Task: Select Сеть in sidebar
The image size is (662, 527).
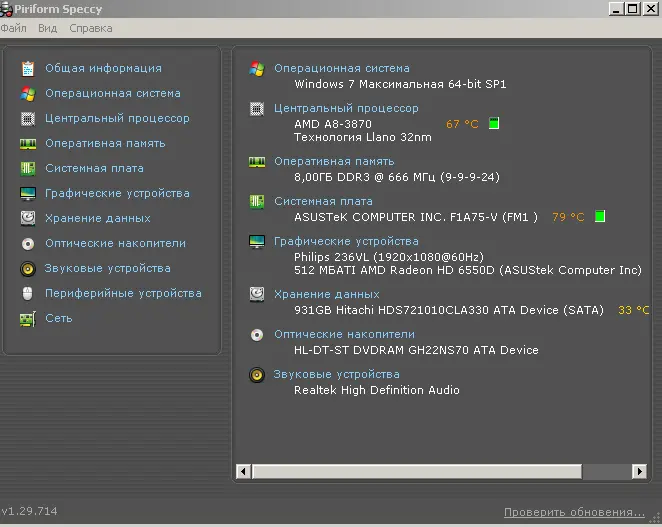Action: tap(59, 318)
